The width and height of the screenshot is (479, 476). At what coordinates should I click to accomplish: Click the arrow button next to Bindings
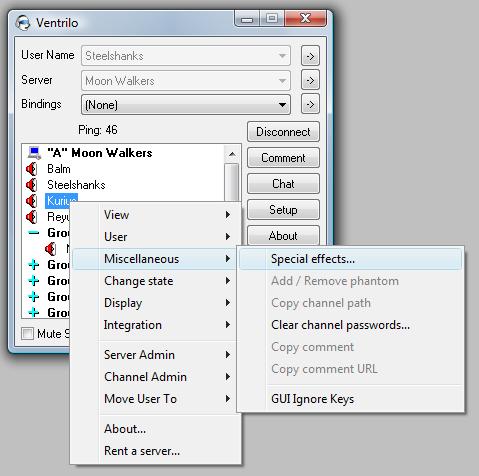coord(310,104)
